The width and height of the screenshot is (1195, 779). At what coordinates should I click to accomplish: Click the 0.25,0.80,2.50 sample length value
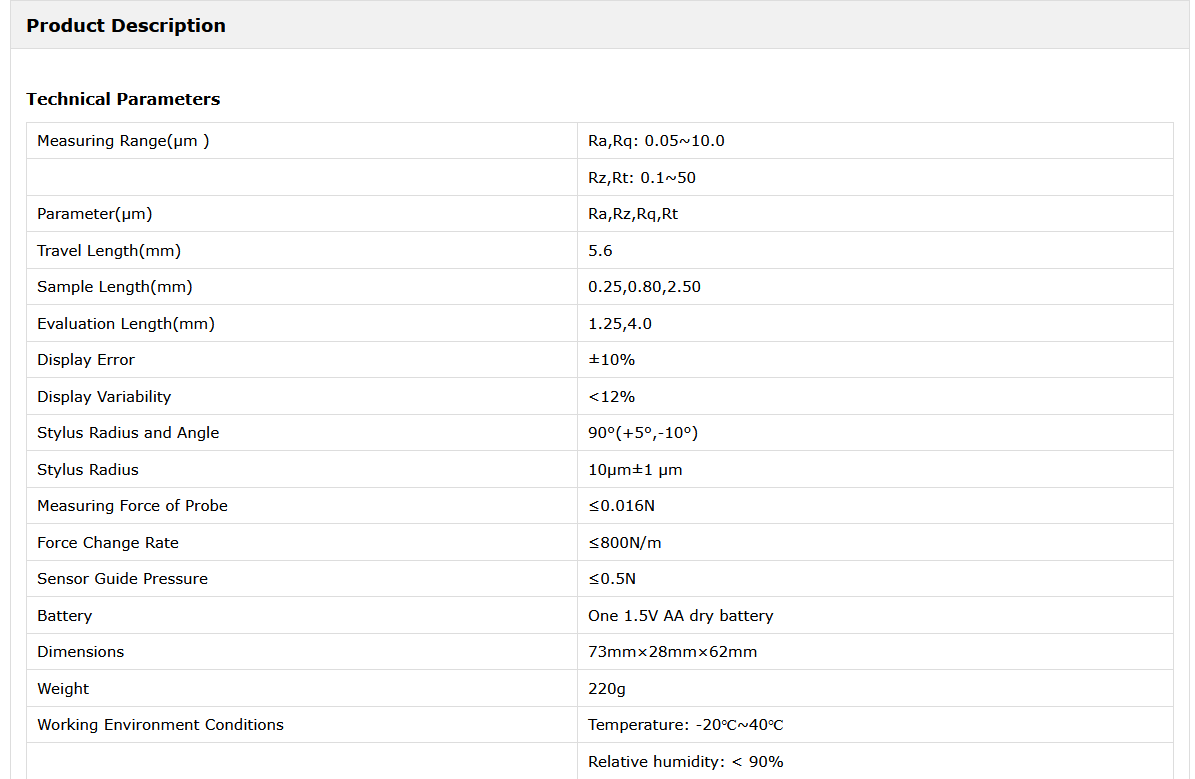point(644,287)
